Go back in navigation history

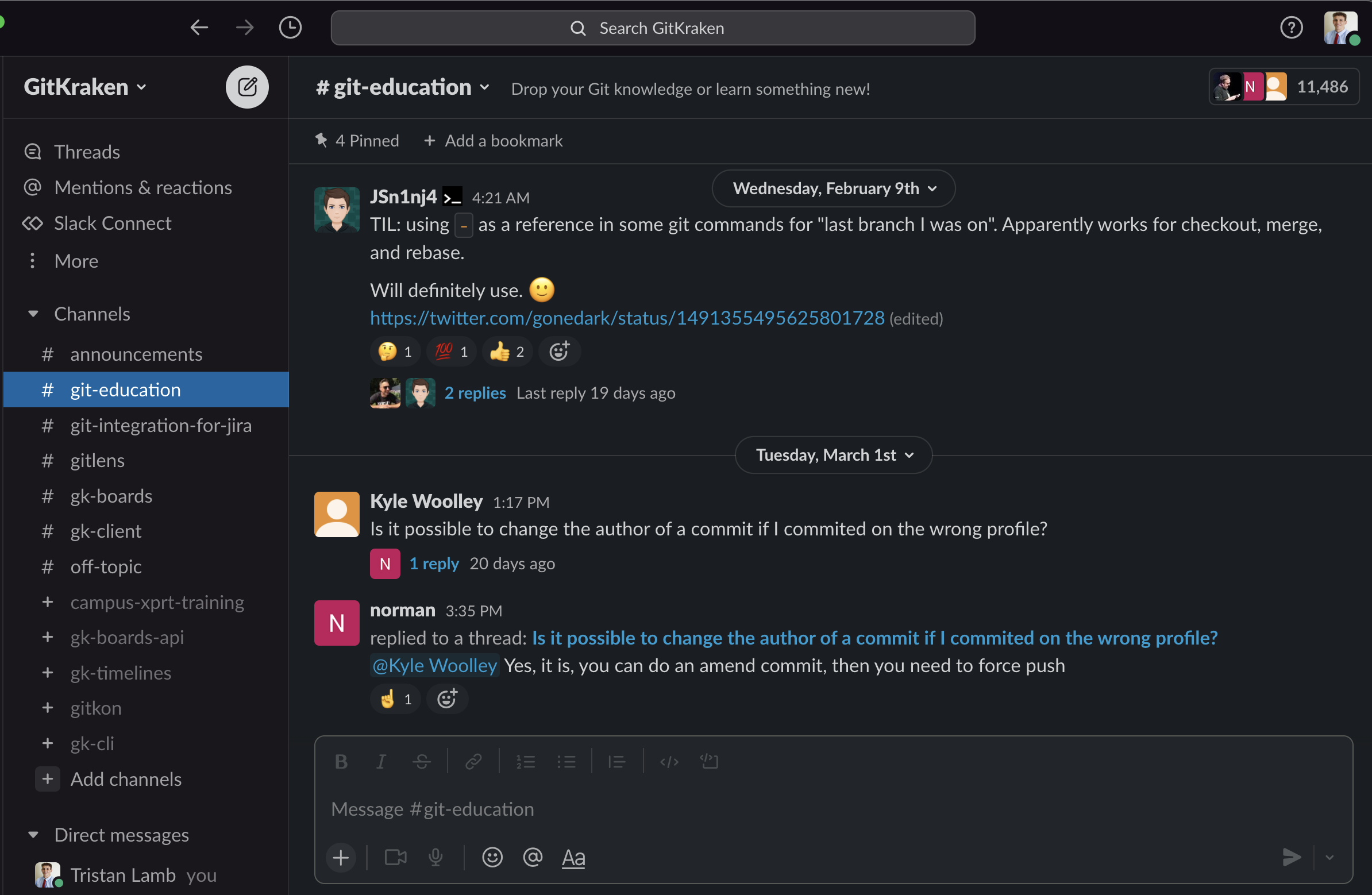click(x=199, y=27)
